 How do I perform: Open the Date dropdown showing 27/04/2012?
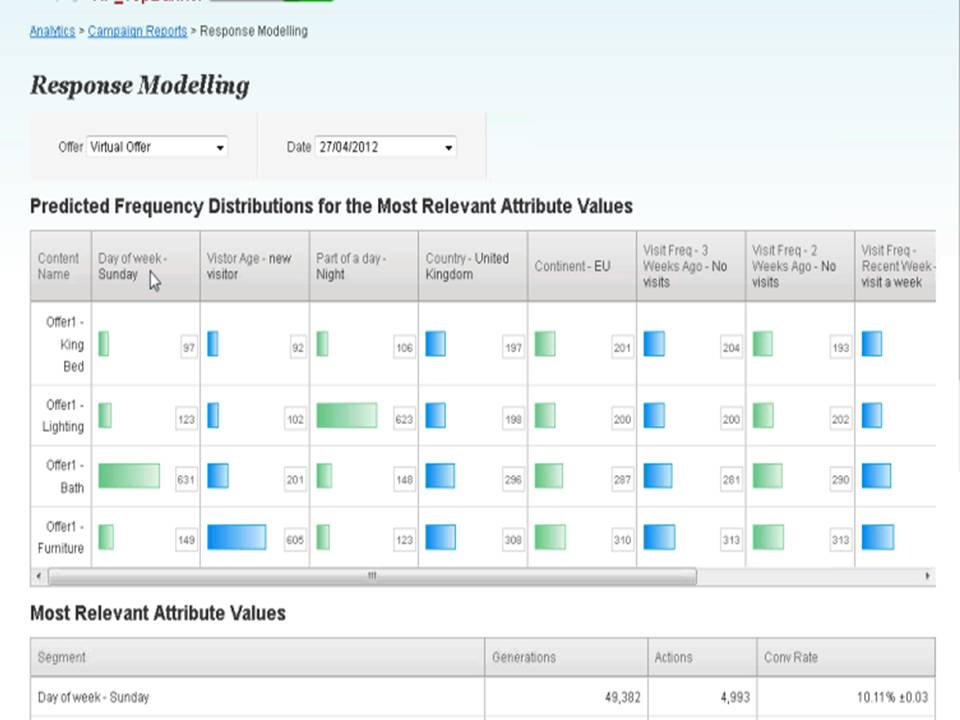click(385, 147)
